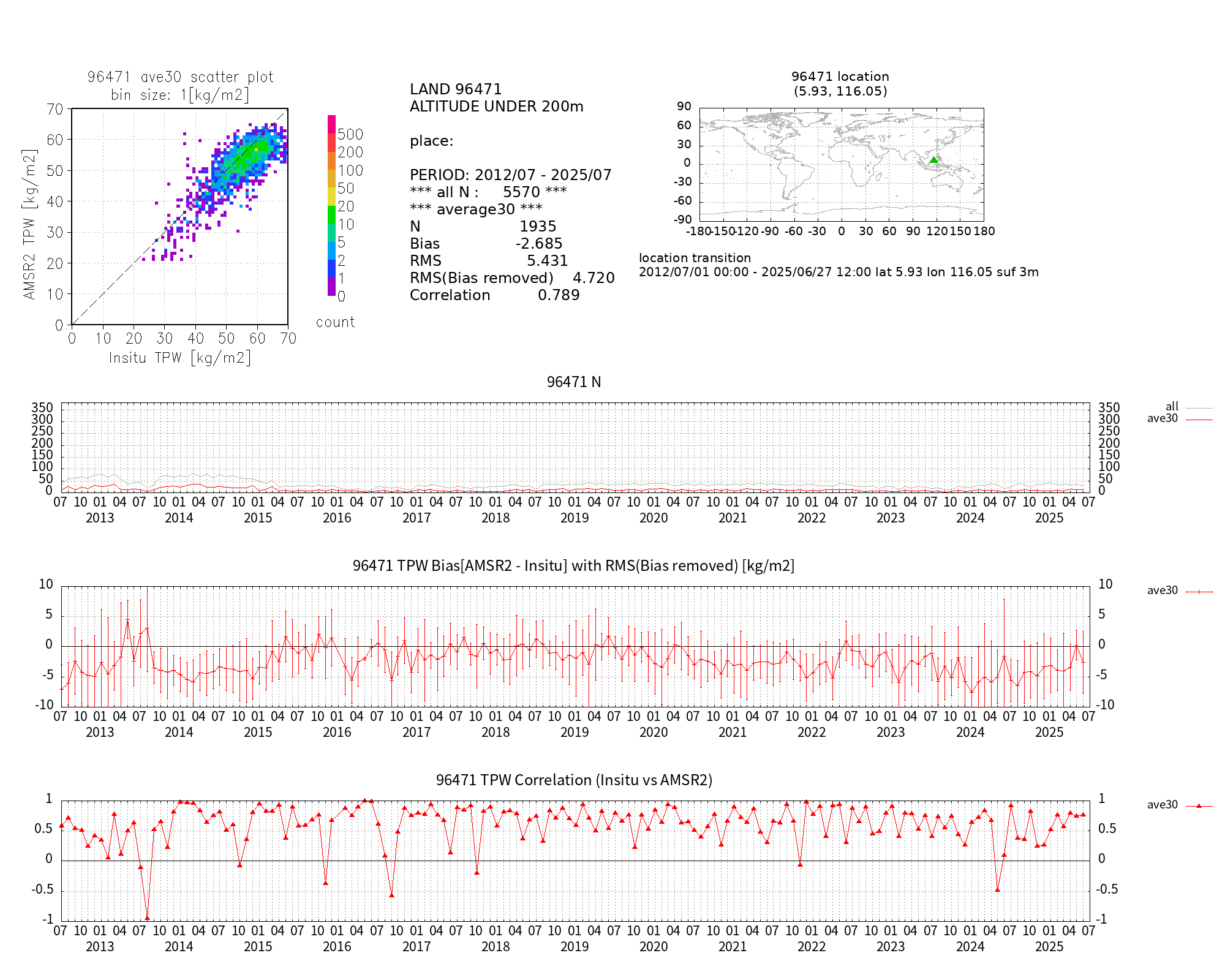Click the 2013 year label under N chart
The image size is (1225, 980).
pos(100,518)
